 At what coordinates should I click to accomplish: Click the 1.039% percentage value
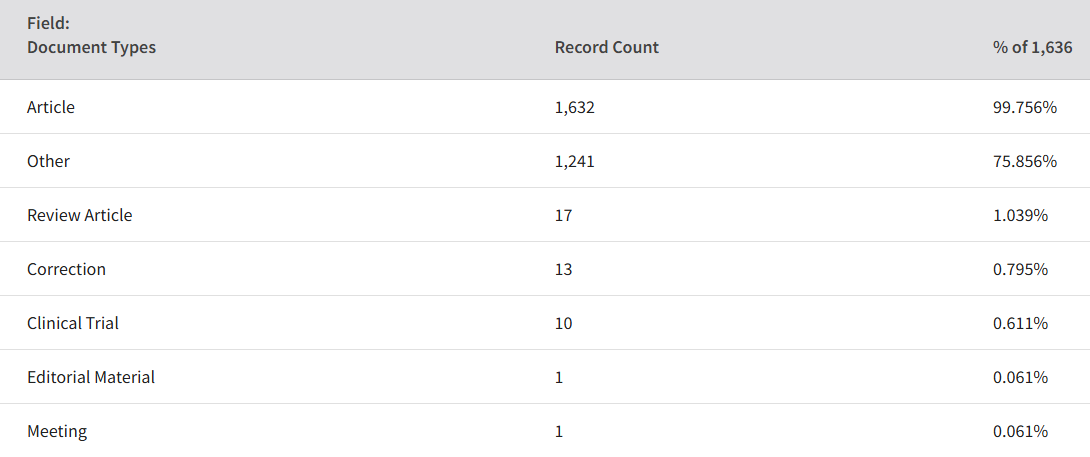point(1020,215)
